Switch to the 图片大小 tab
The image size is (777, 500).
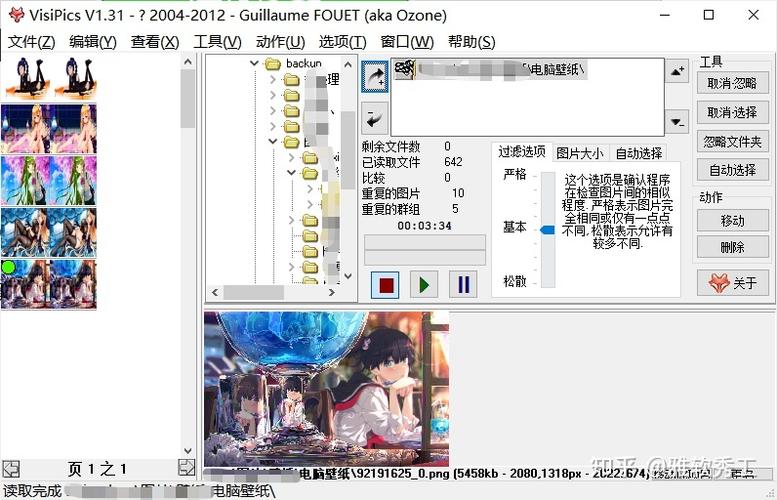[x=580, y=153]
